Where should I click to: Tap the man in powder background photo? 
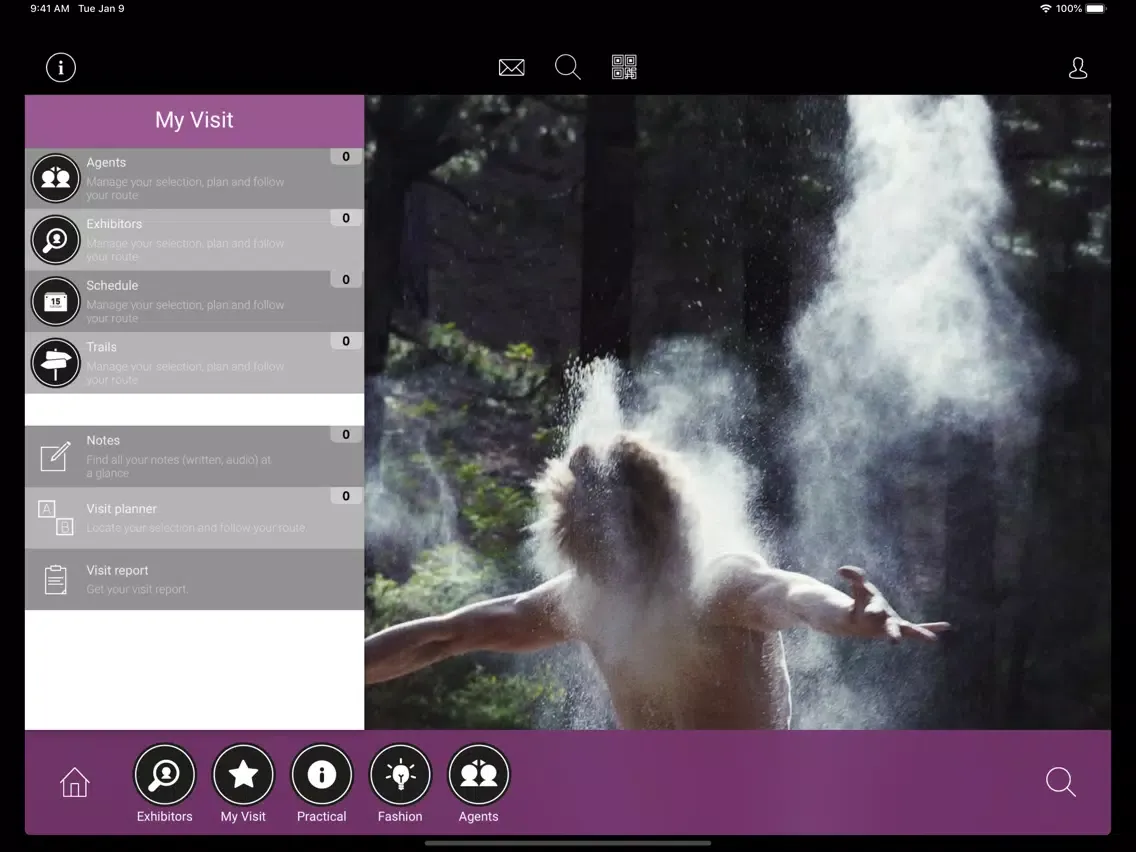738,412
